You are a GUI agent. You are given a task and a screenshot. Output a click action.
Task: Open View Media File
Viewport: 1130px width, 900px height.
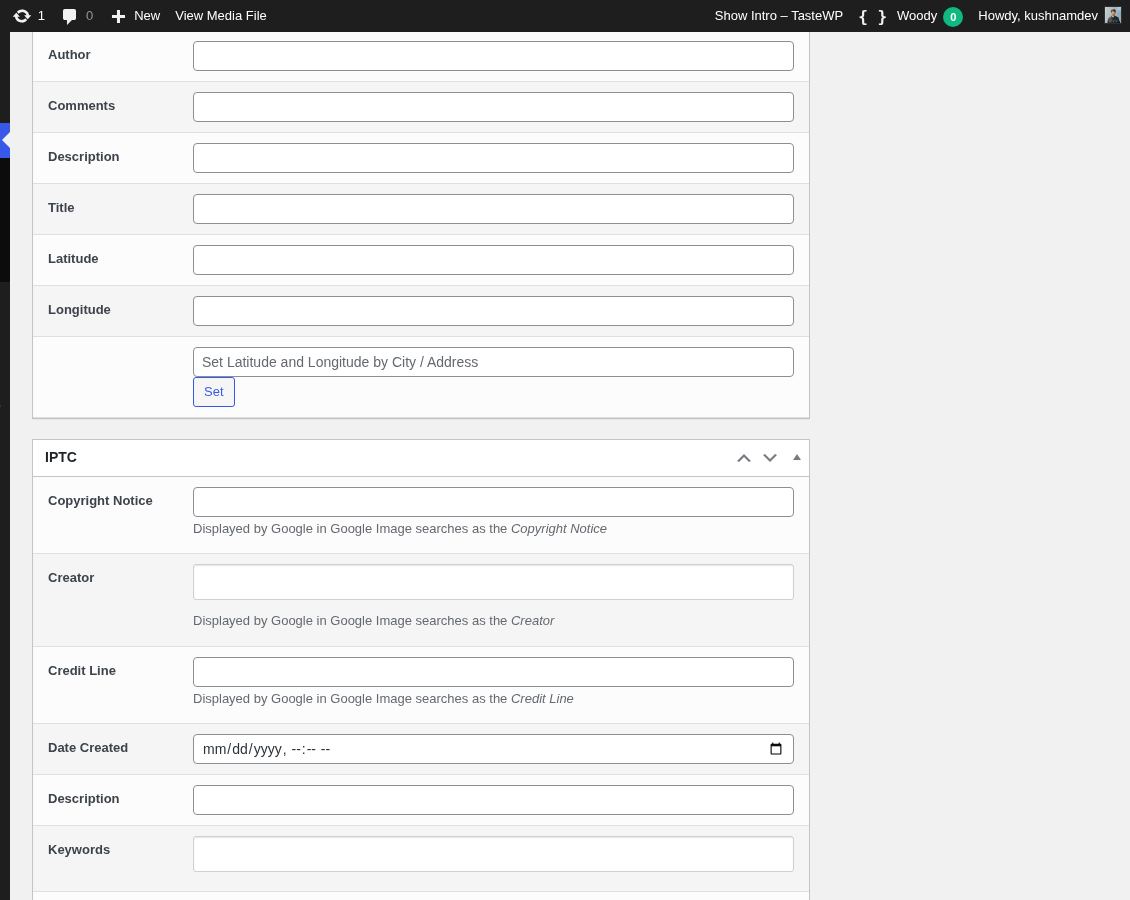coord(221,15)
